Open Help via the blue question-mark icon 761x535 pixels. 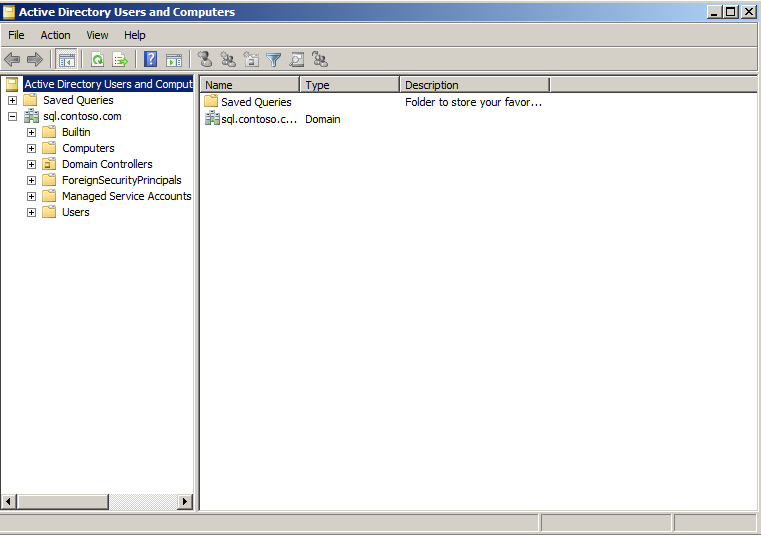[150, 60]
